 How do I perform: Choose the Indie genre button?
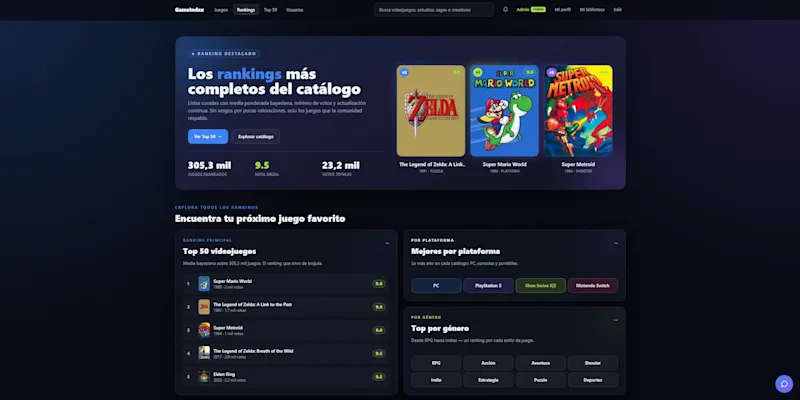click(436, 380)
